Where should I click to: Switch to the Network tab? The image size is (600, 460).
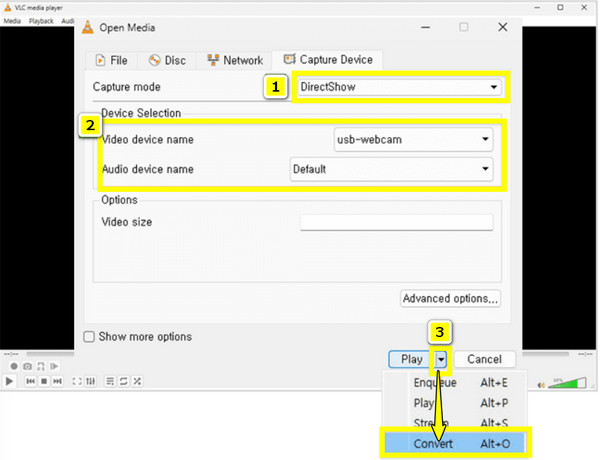[234, 60]
